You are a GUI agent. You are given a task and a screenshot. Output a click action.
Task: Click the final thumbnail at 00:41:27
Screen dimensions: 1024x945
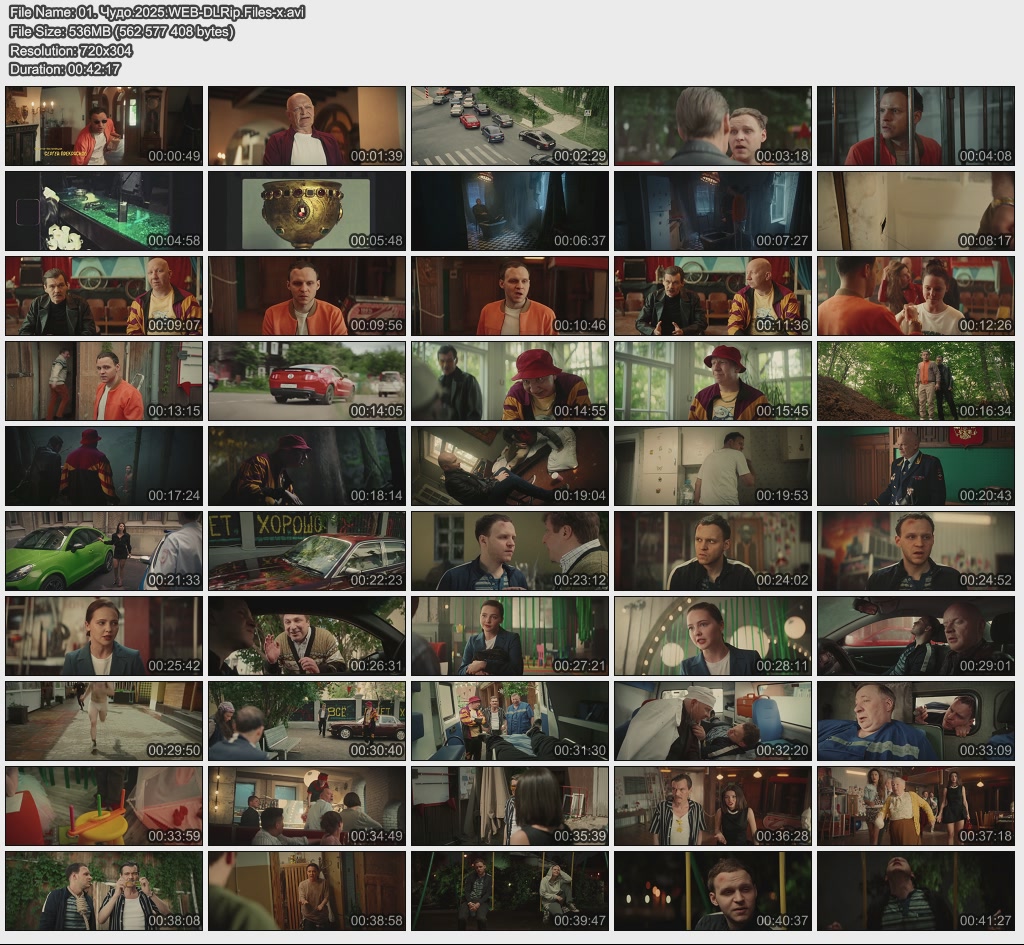[915, 891]
